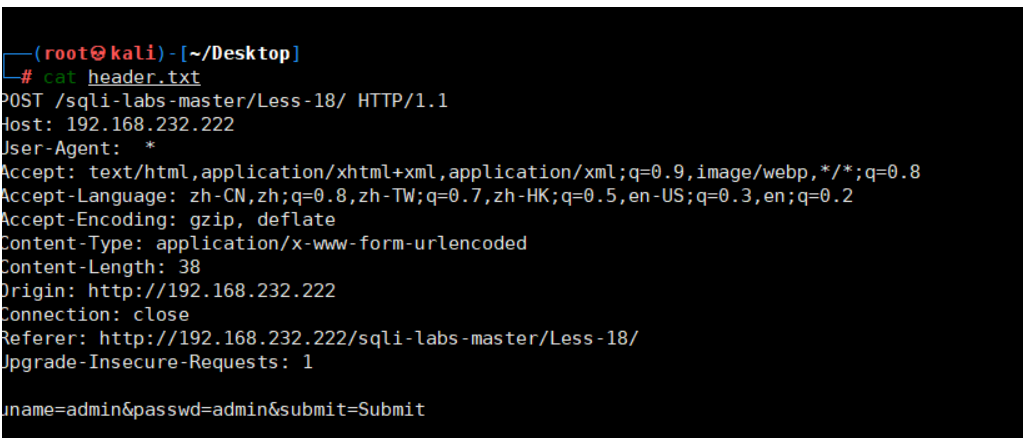Click the kali hostname in the prompt
This screenshot has height=438, width=1023.
pyautogui.click(x=133, y=54)
